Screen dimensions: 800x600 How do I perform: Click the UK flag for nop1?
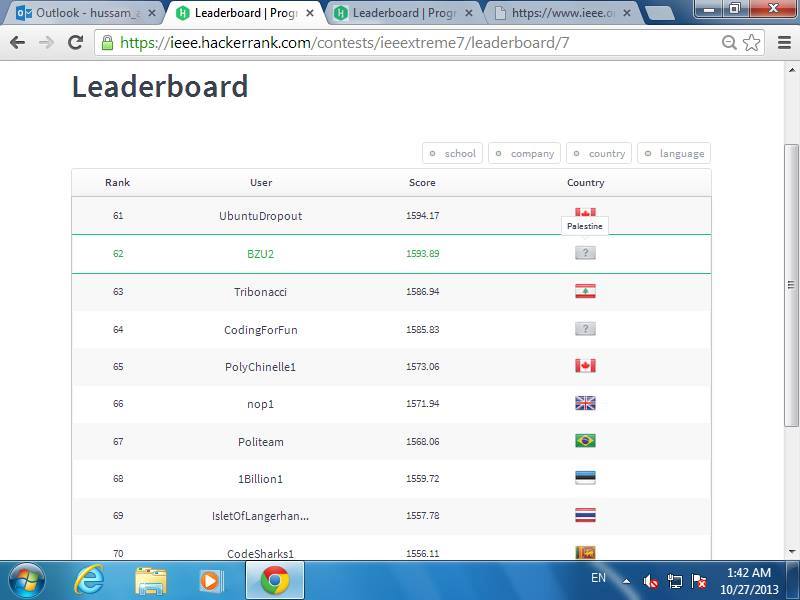(x=585, y=403)
